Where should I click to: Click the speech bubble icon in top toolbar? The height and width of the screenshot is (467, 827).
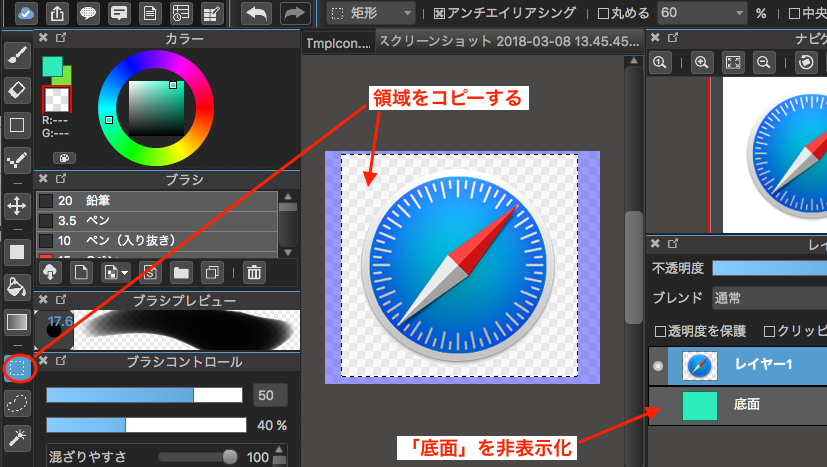pyautogui.click(x=88, y=13)
